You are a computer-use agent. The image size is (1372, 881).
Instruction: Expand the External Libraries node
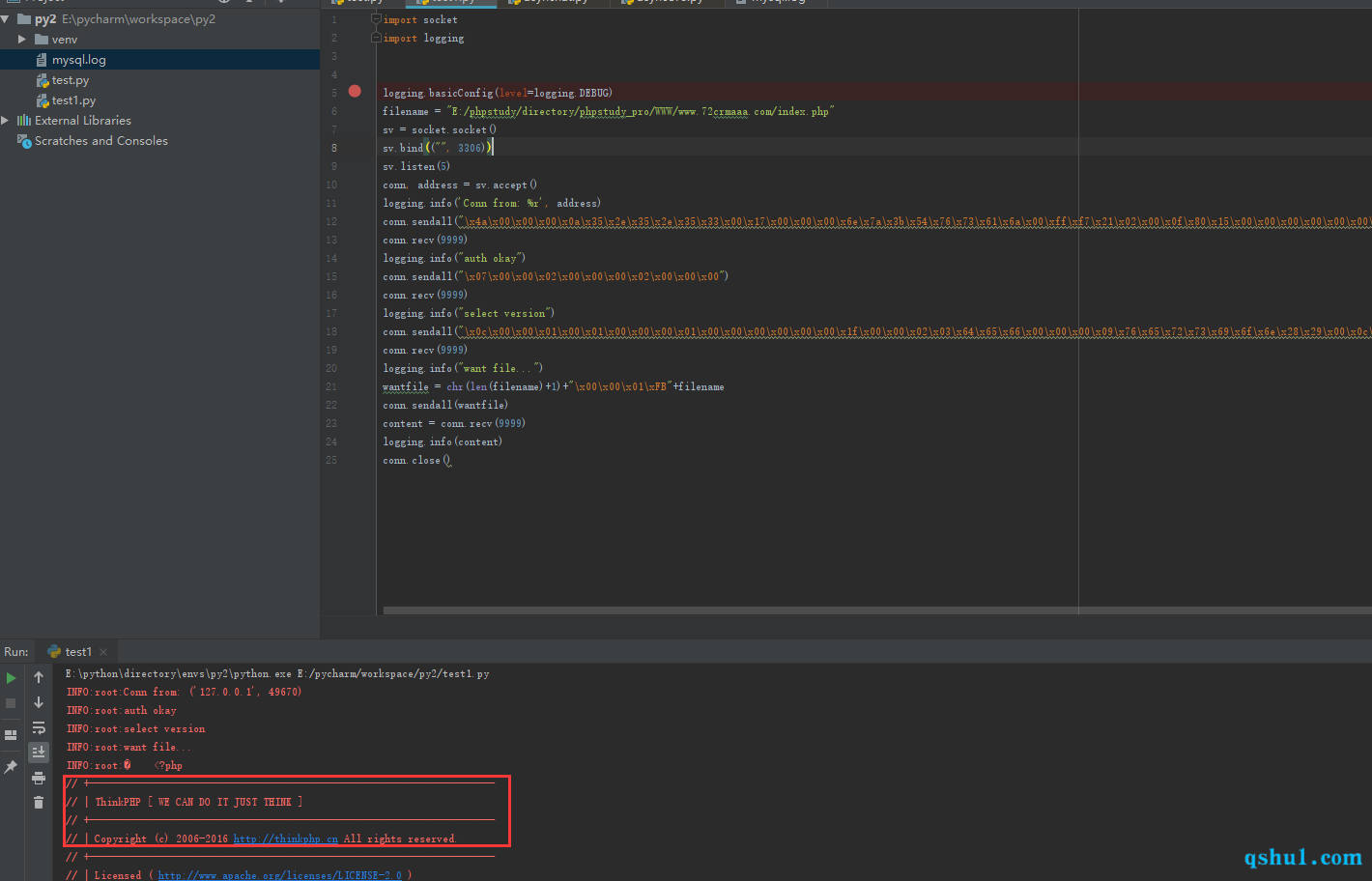[x=6, y=121]
